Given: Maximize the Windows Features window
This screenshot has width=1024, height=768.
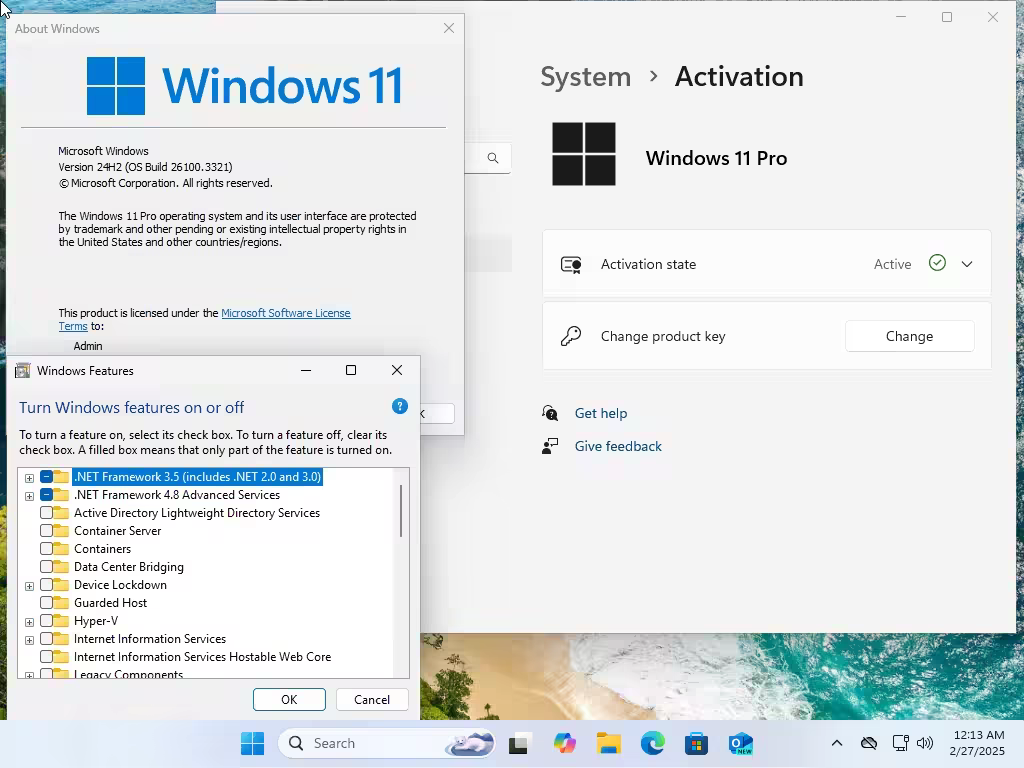Looking at the screenshot, I should tap(351, 370).
